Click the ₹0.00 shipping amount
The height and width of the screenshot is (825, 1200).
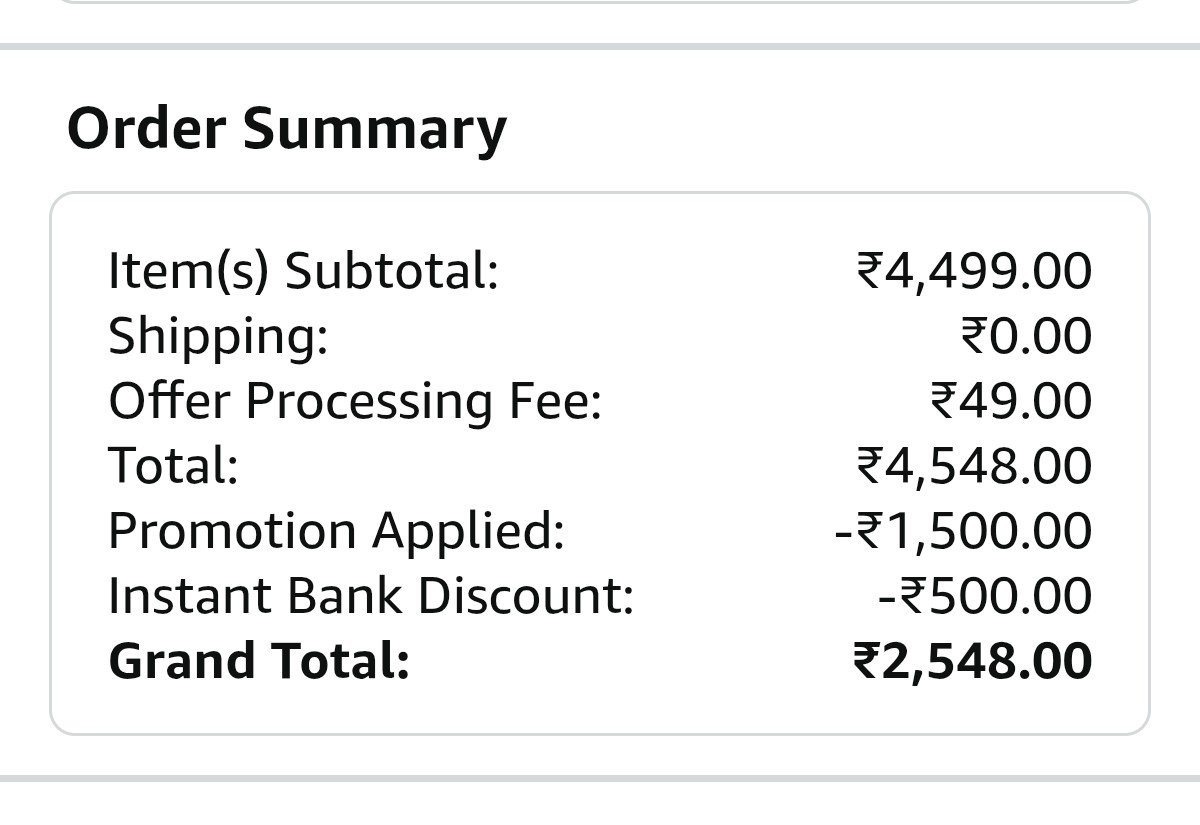[x=1026, y=335]
